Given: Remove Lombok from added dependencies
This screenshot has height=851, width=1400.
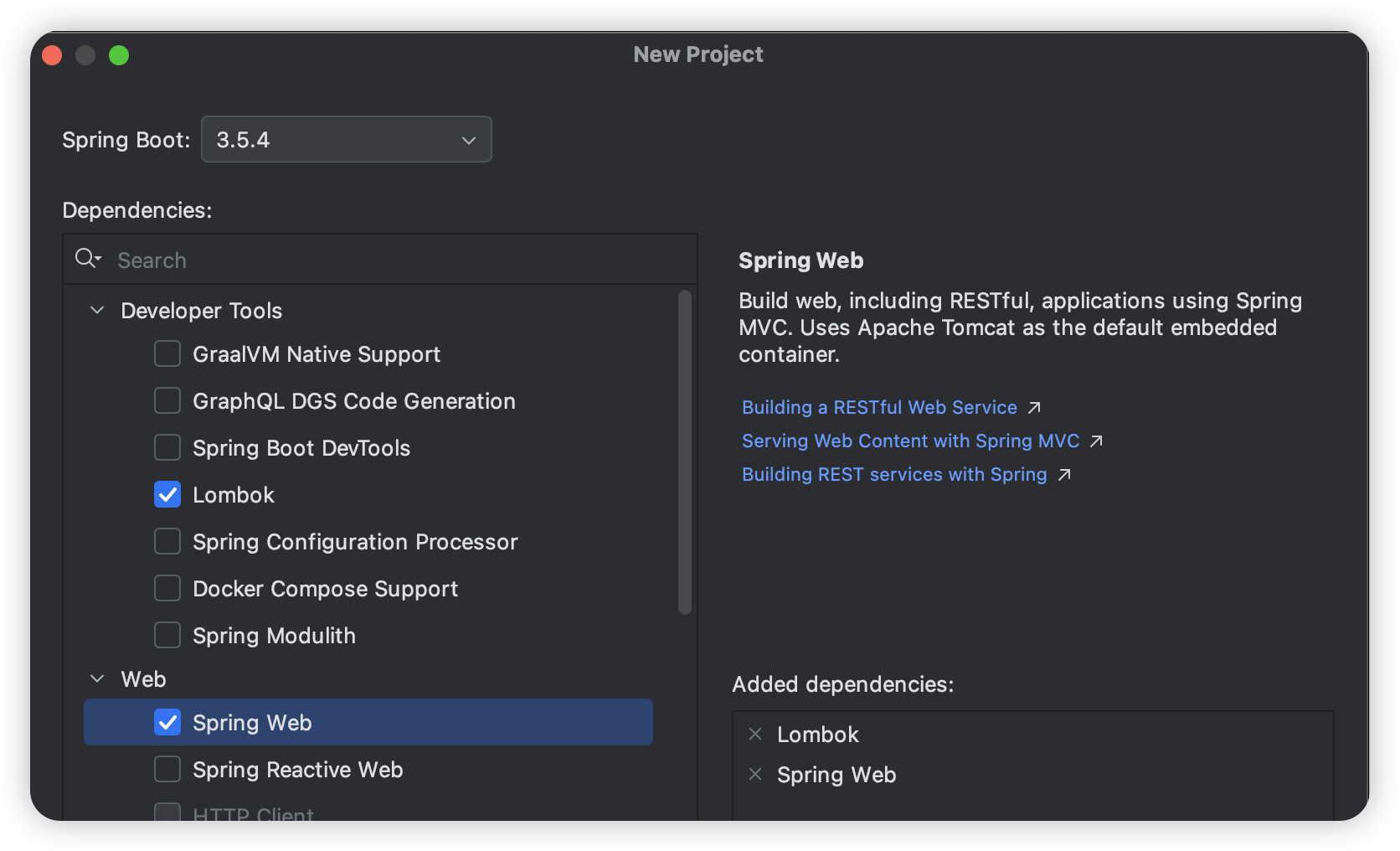Looking at the screenshot, I should [755, 735].
